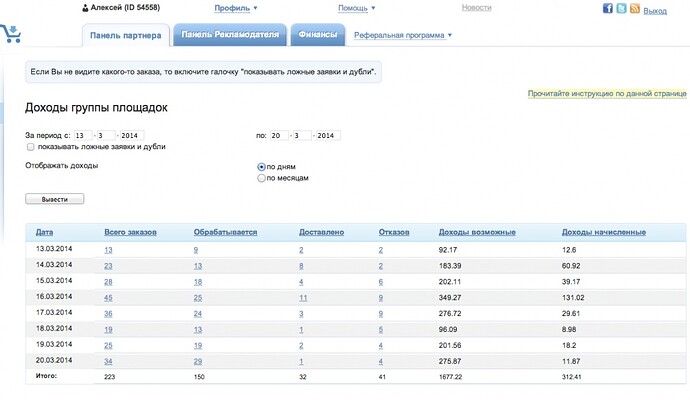Open refusals count 5 for 18.03.2014
This screenshot has width=690, height=400.
click(381, 330)
